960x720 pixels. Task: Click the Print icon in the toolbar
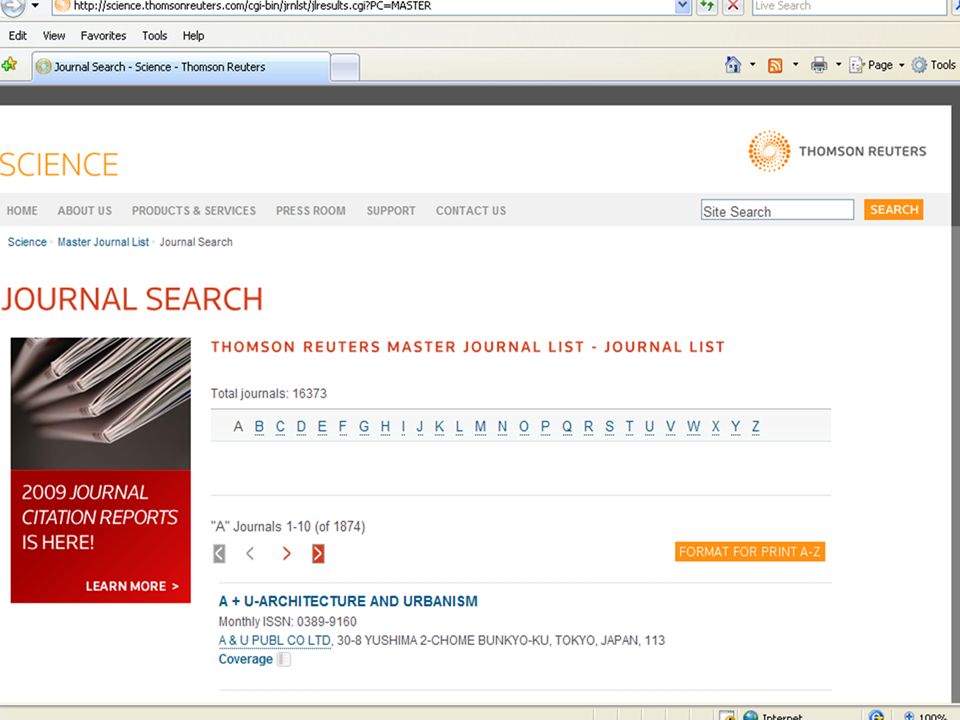tap(819, 65)
